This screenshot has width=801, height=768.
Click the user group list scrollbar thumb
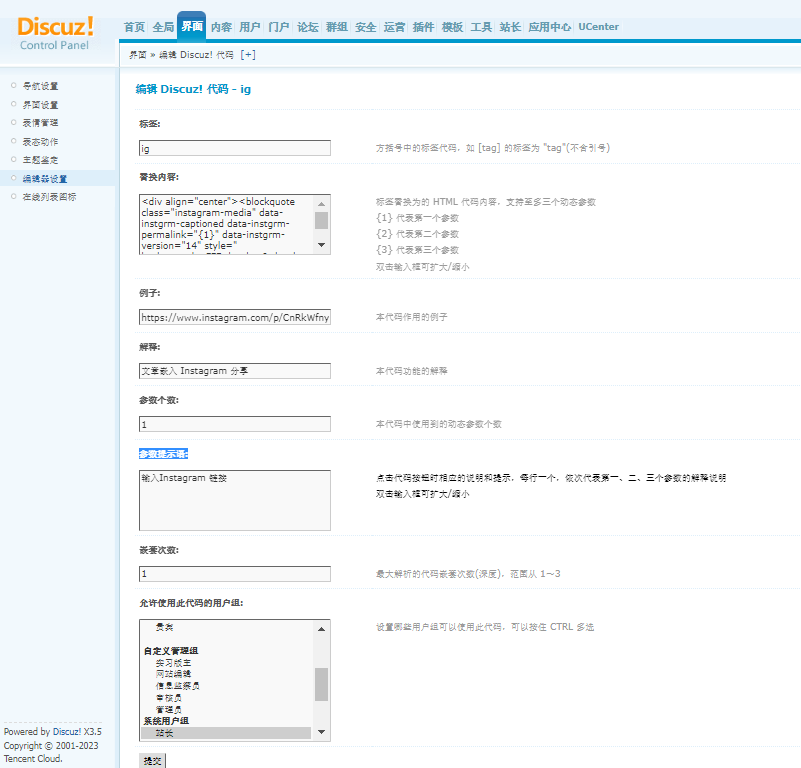321,684
